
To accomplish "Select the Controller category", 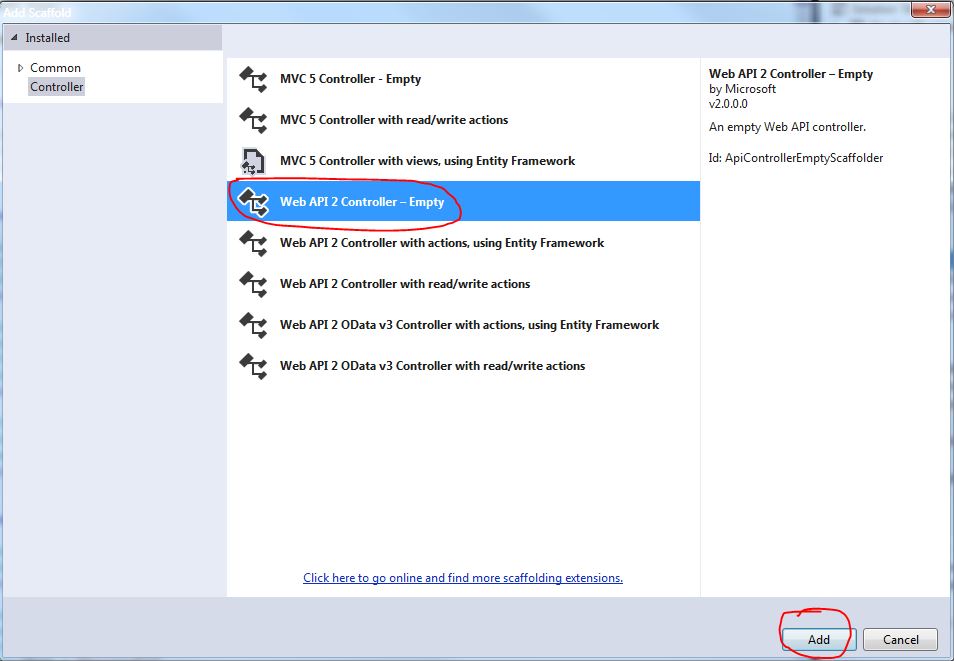I will [57, 87].
